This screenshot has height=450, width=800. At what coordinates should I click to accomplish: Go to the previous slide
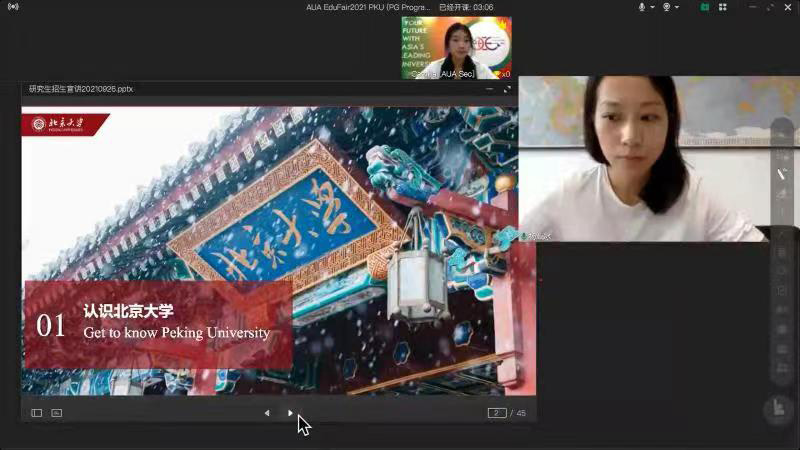point(267,413)
